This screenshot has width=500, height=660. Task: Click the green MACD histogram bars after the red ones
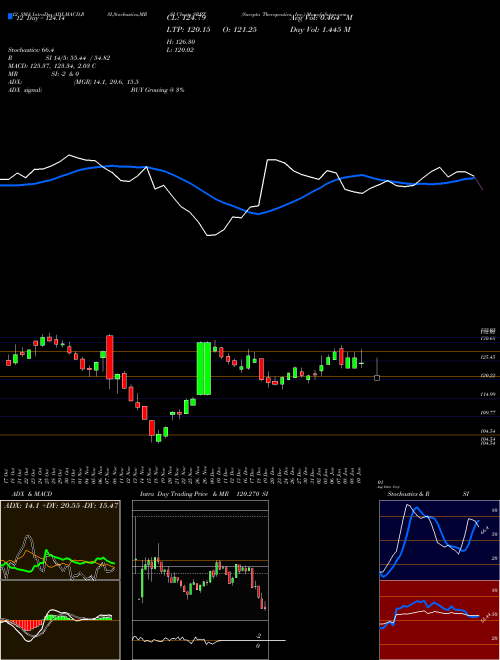[58, 617]
